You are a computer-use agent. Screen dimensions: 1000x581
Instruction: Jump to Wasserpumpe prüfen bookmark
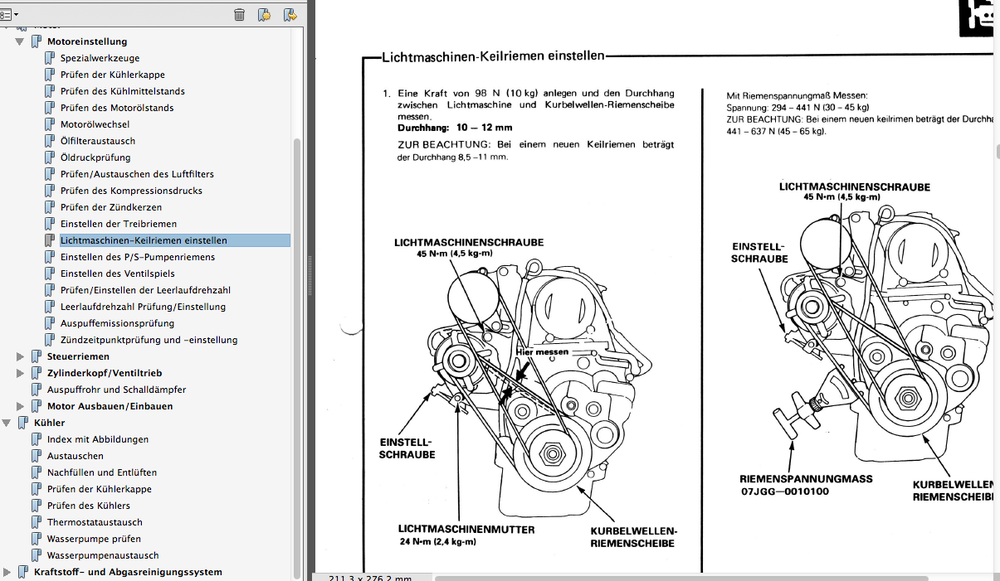pyautogui.click(x=94, y=539)
